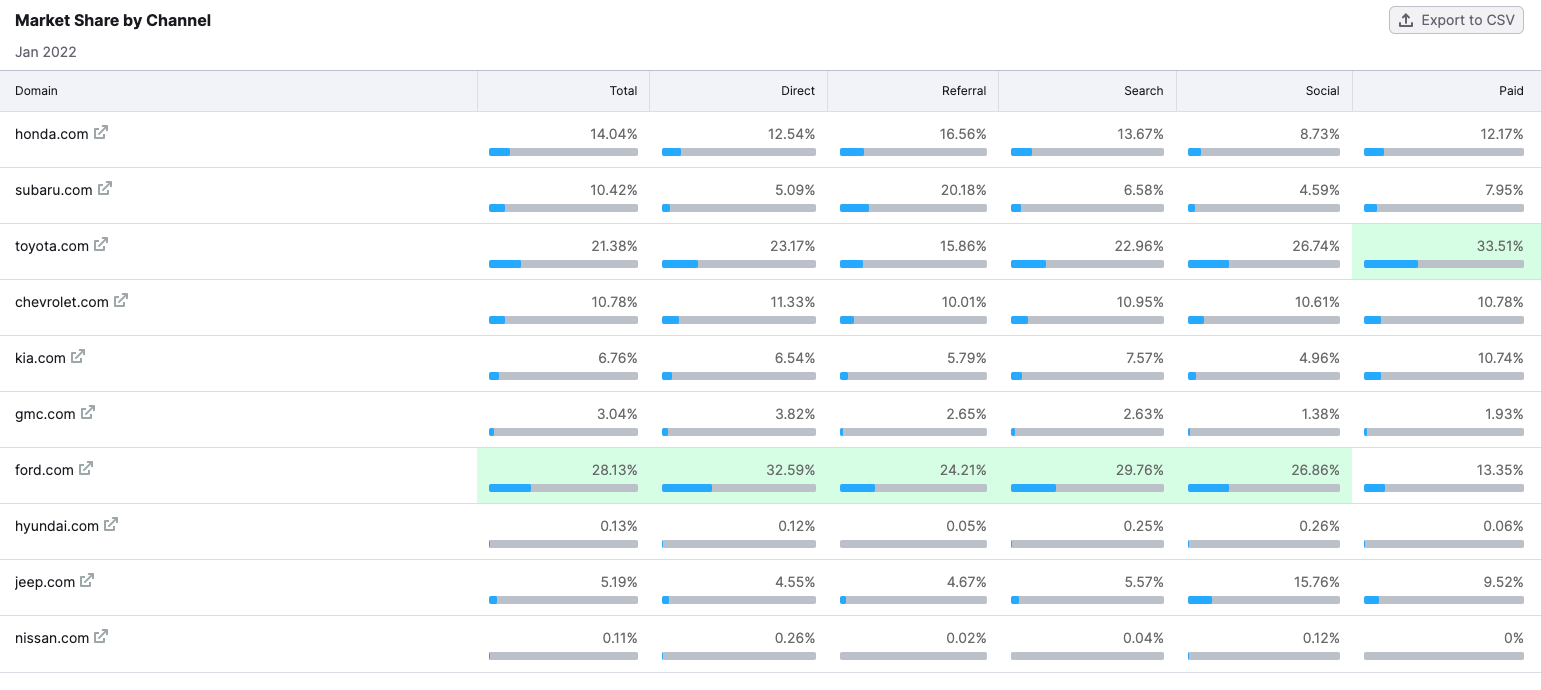Screen dimensions: 1541x690
Task: Sort the table by the Search column
Action: (1143, 90)
